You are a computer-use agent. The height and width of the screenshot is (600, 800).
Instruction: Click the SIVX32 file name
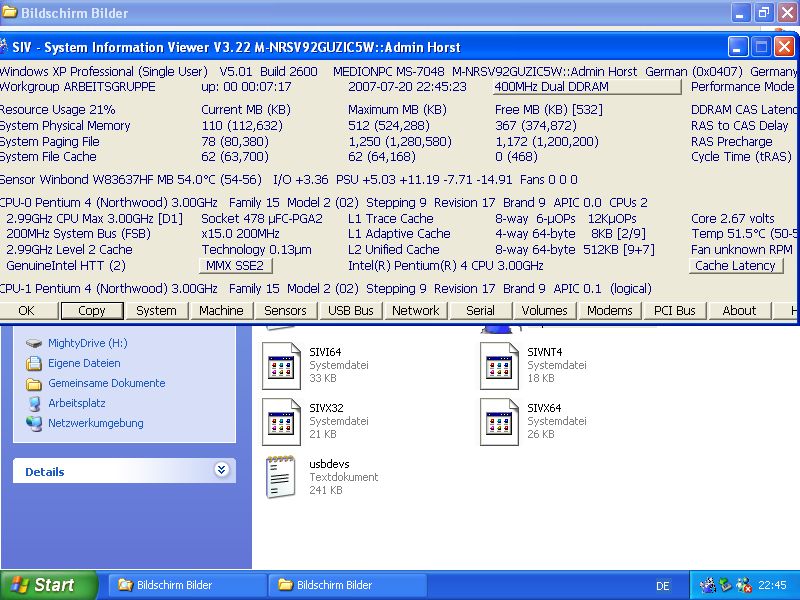click(326, 408)
